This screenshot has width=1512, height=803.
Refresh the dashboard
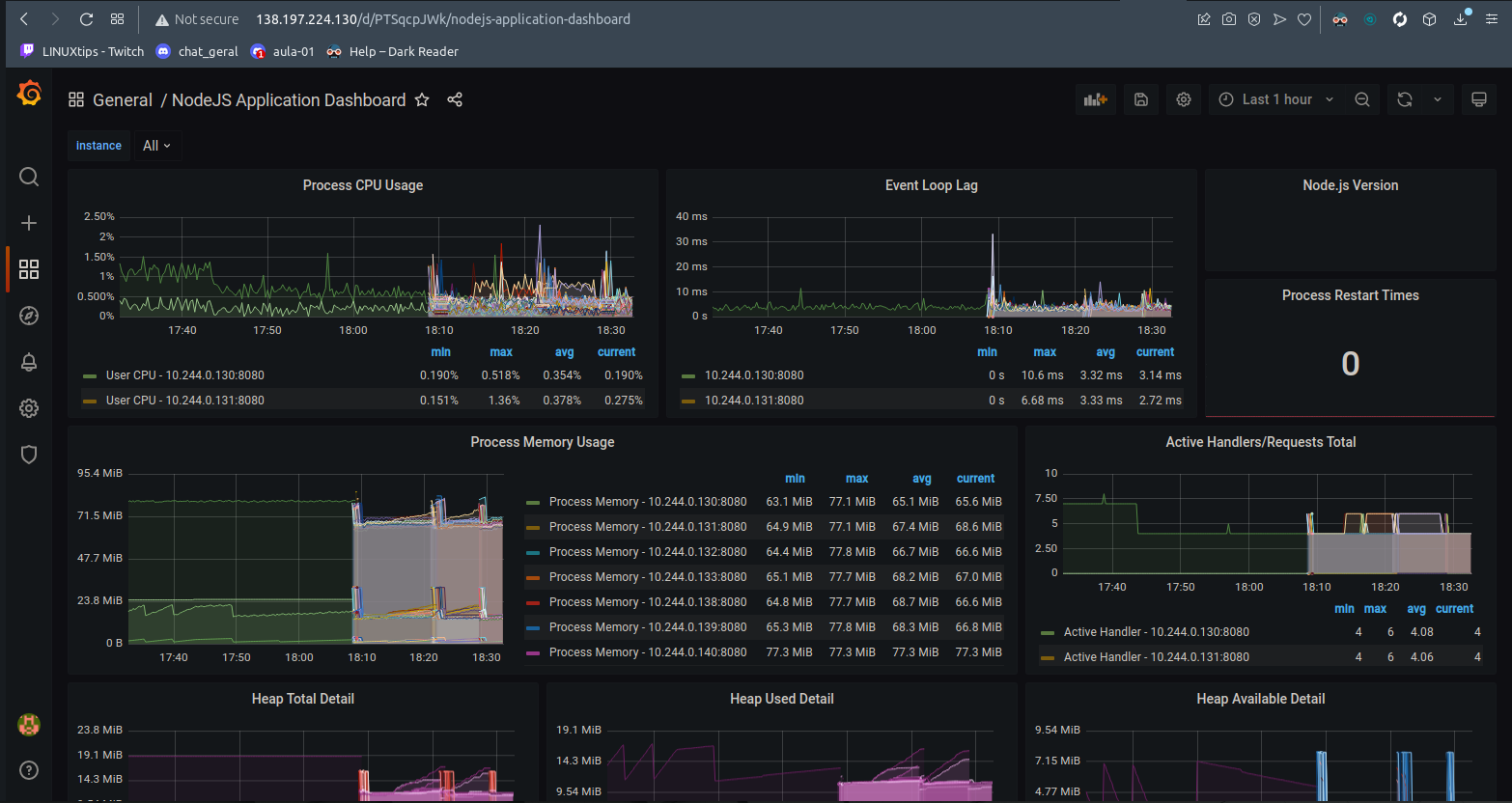[x=1405, y=99]
